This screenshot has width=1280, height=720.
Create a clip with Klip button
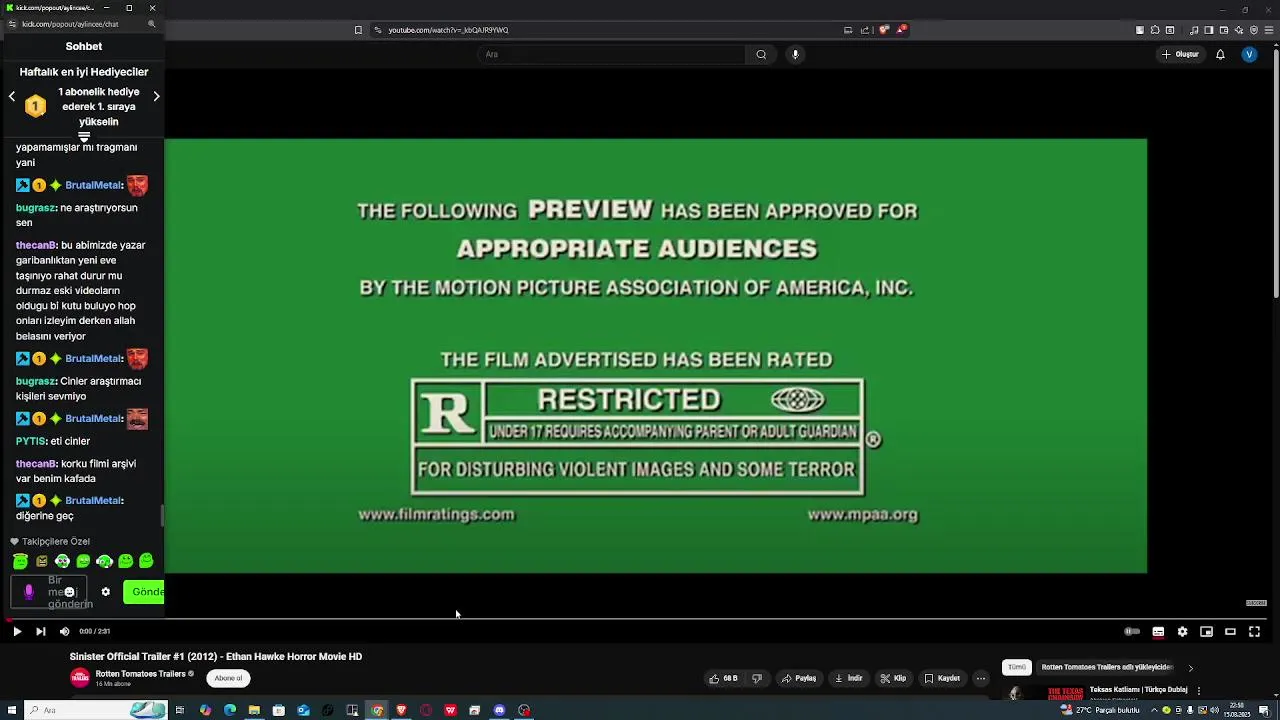coord(892,678)
